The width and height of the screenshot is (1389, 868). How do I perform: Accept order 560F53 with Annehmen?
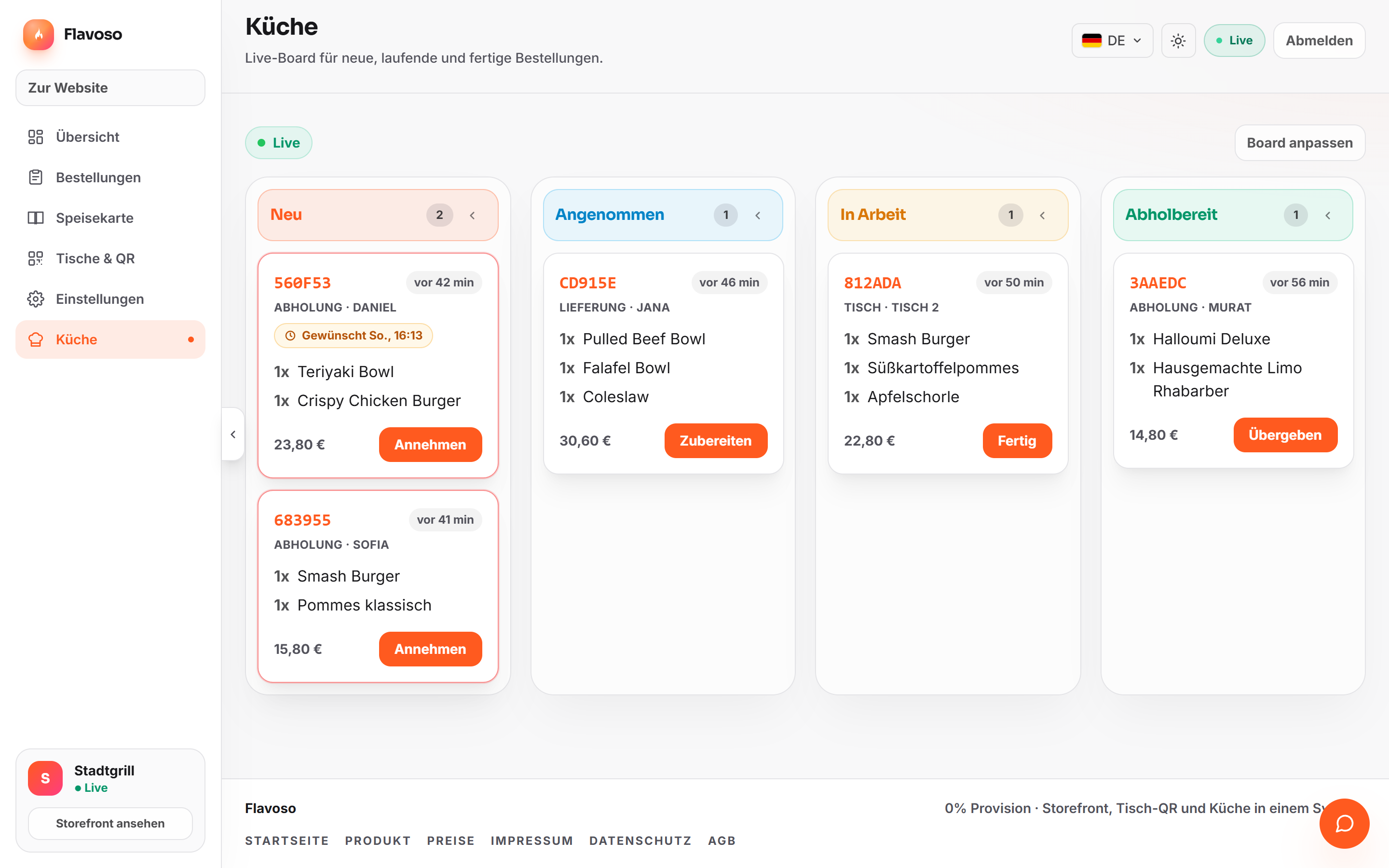coord(430,444)
